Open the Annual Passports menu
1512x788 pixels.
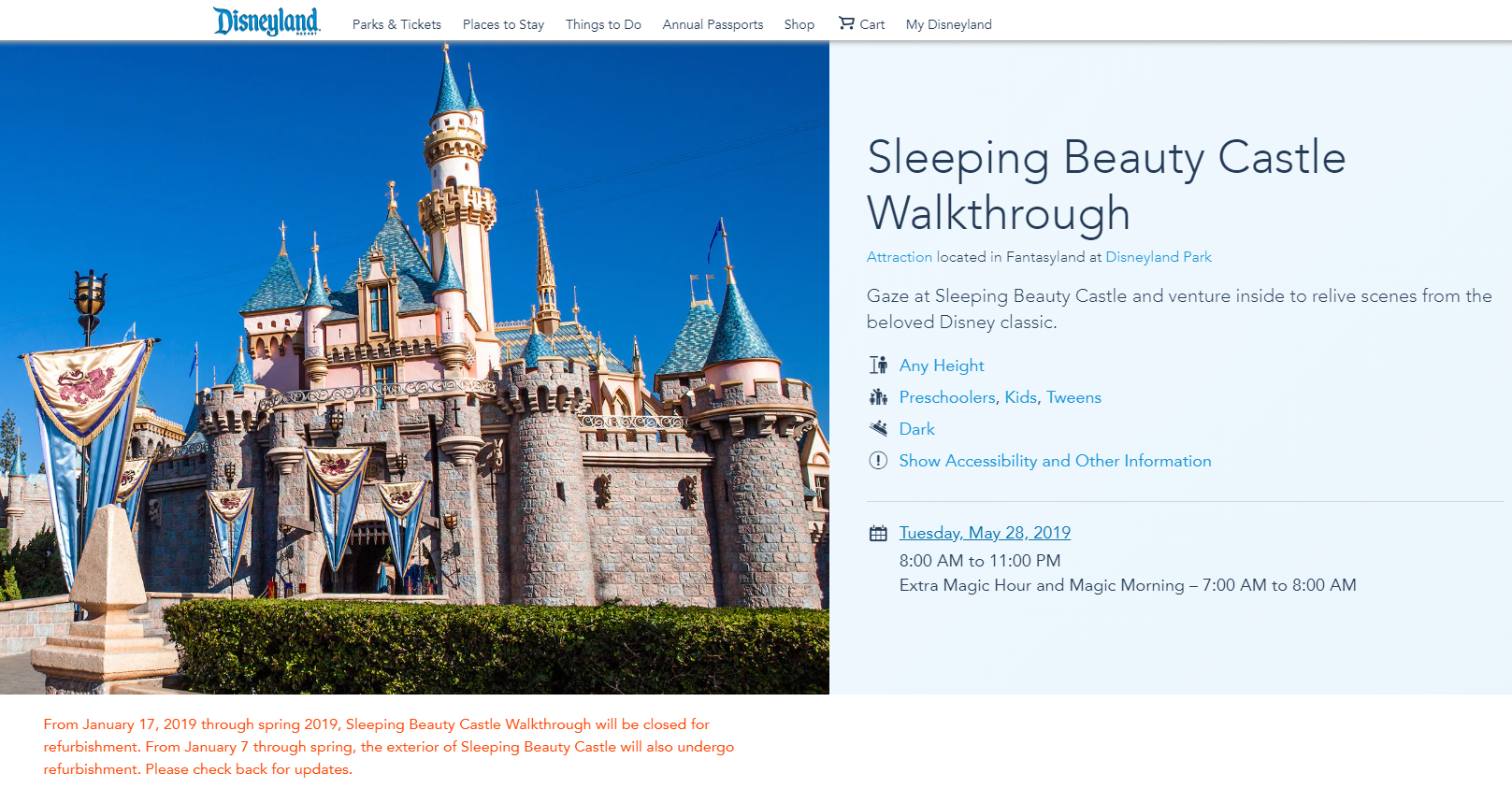click(x=713, y=24)
